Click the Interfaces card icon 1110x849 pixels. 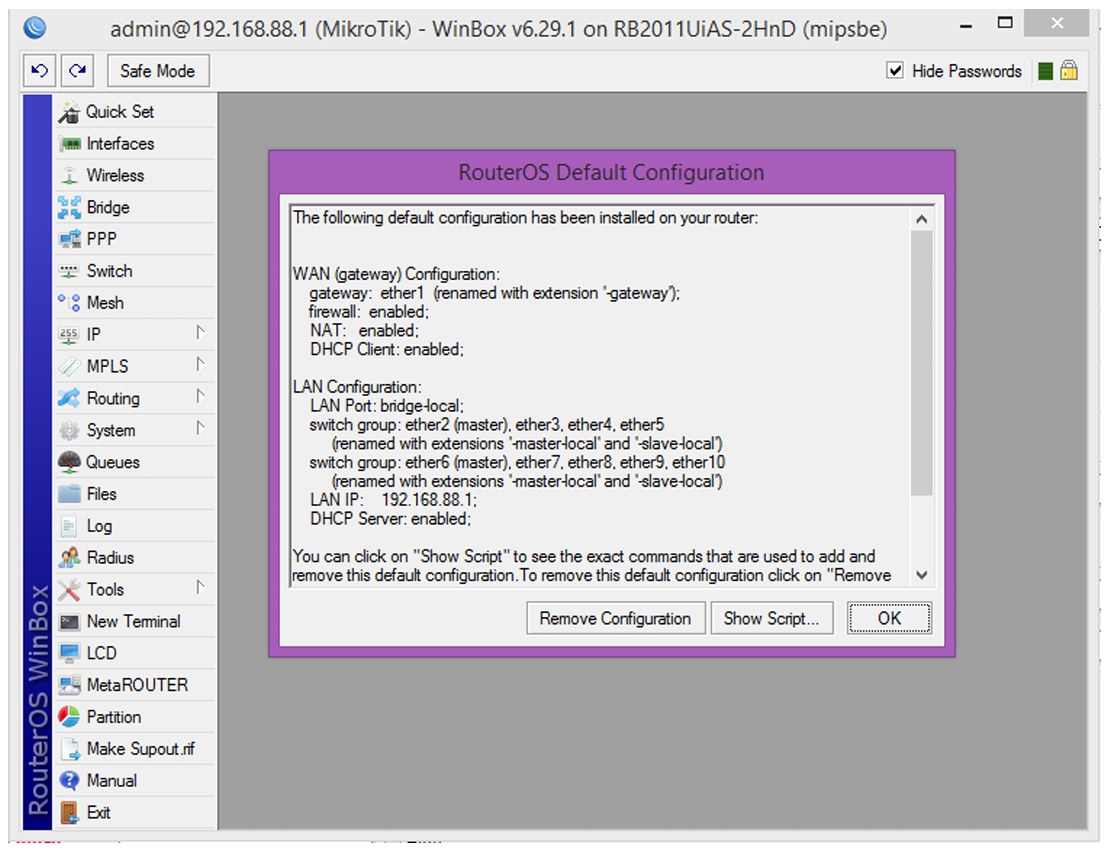(x=69, y=144)
